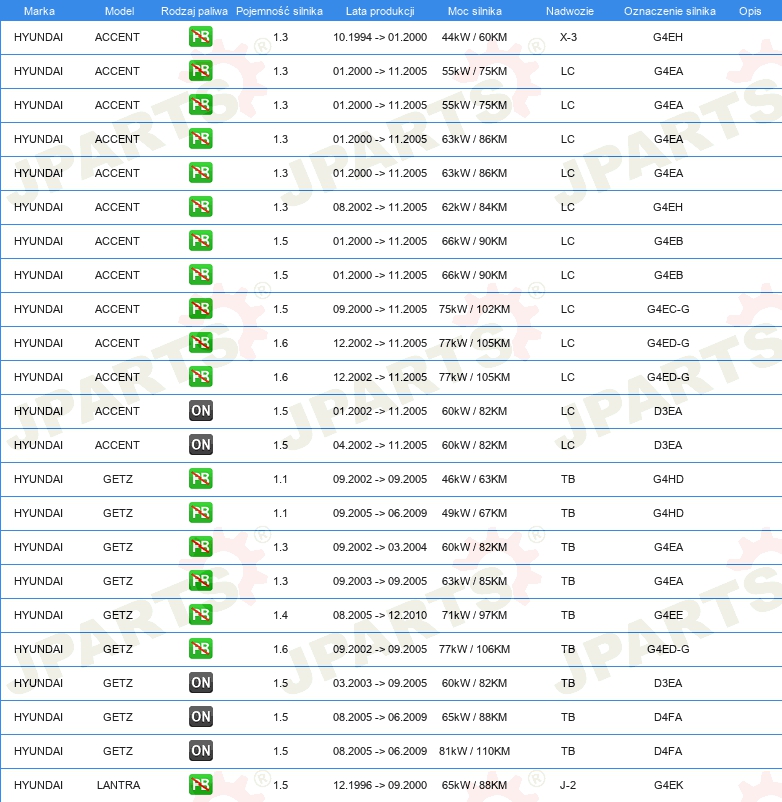Select the 49kW / 67KM power cell
Viewport: 782px width, 802px height.
pyautogui.click(x=474, y=513)
